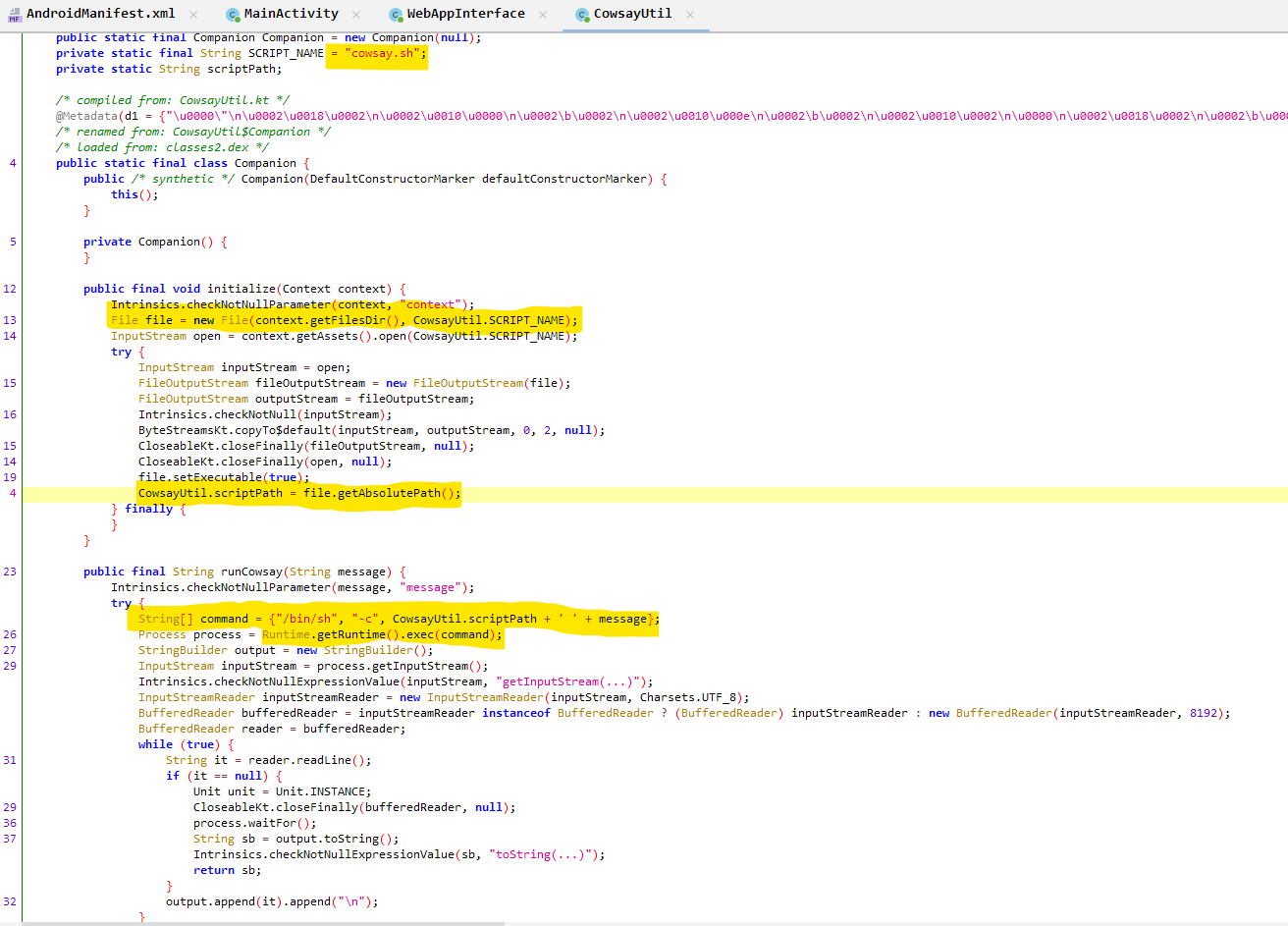This screenshot has height=926, width=1288.
Task: Click the @Metadata annotation line
Action: (671, 116)
